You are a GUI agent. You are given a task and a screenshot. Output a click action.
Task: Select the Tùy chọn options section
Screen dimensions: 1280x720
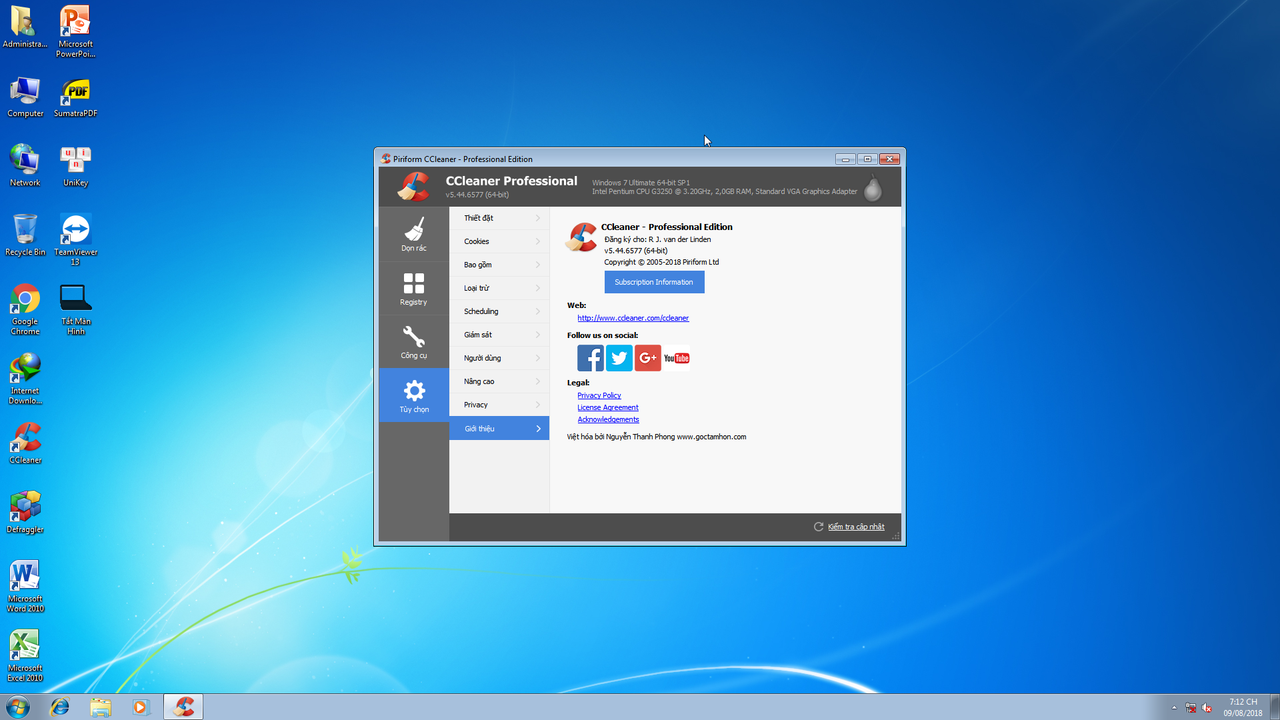[414, 395]
